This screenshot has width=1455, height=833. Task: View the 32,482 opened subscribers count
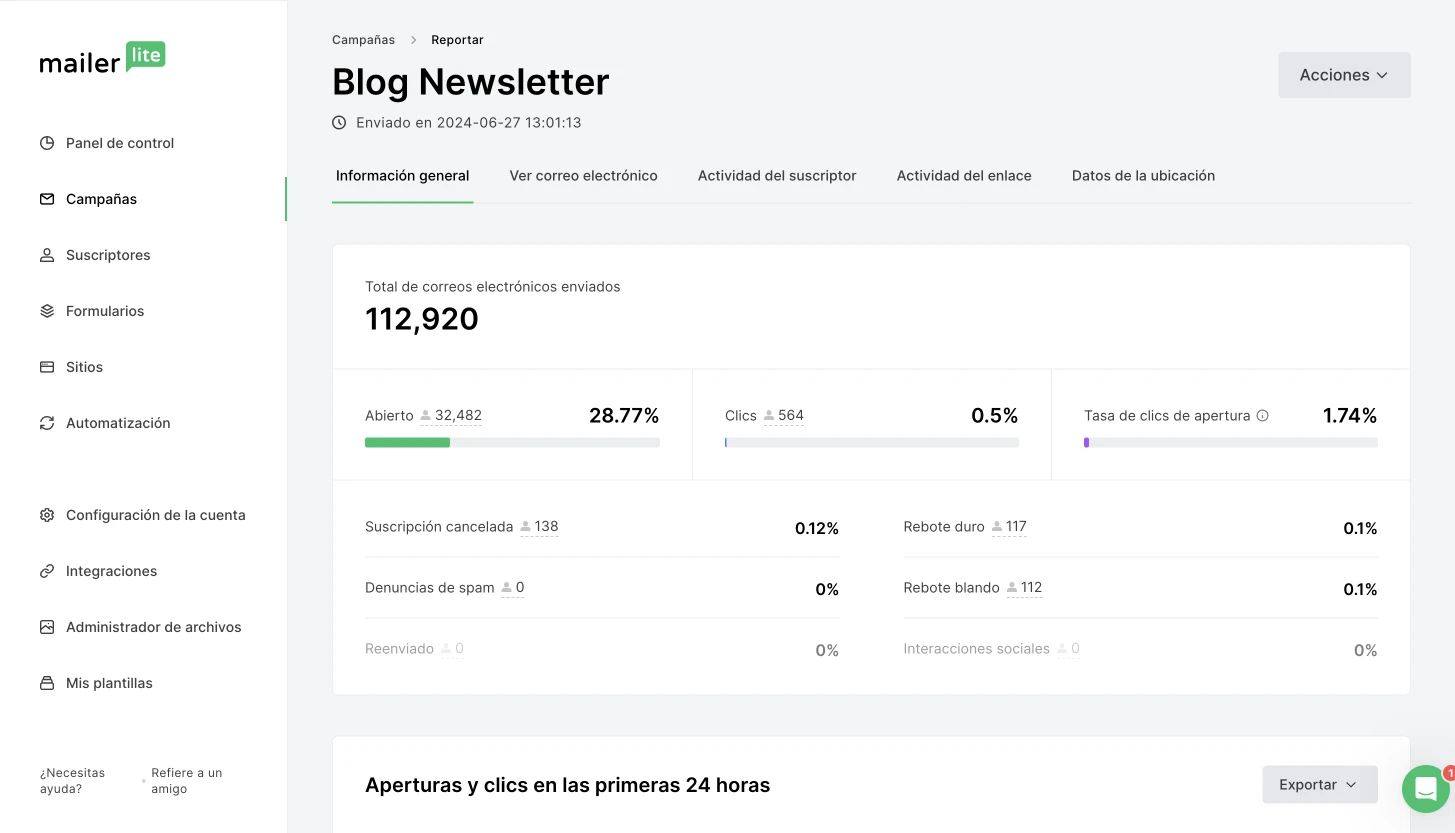click(457, 416)
